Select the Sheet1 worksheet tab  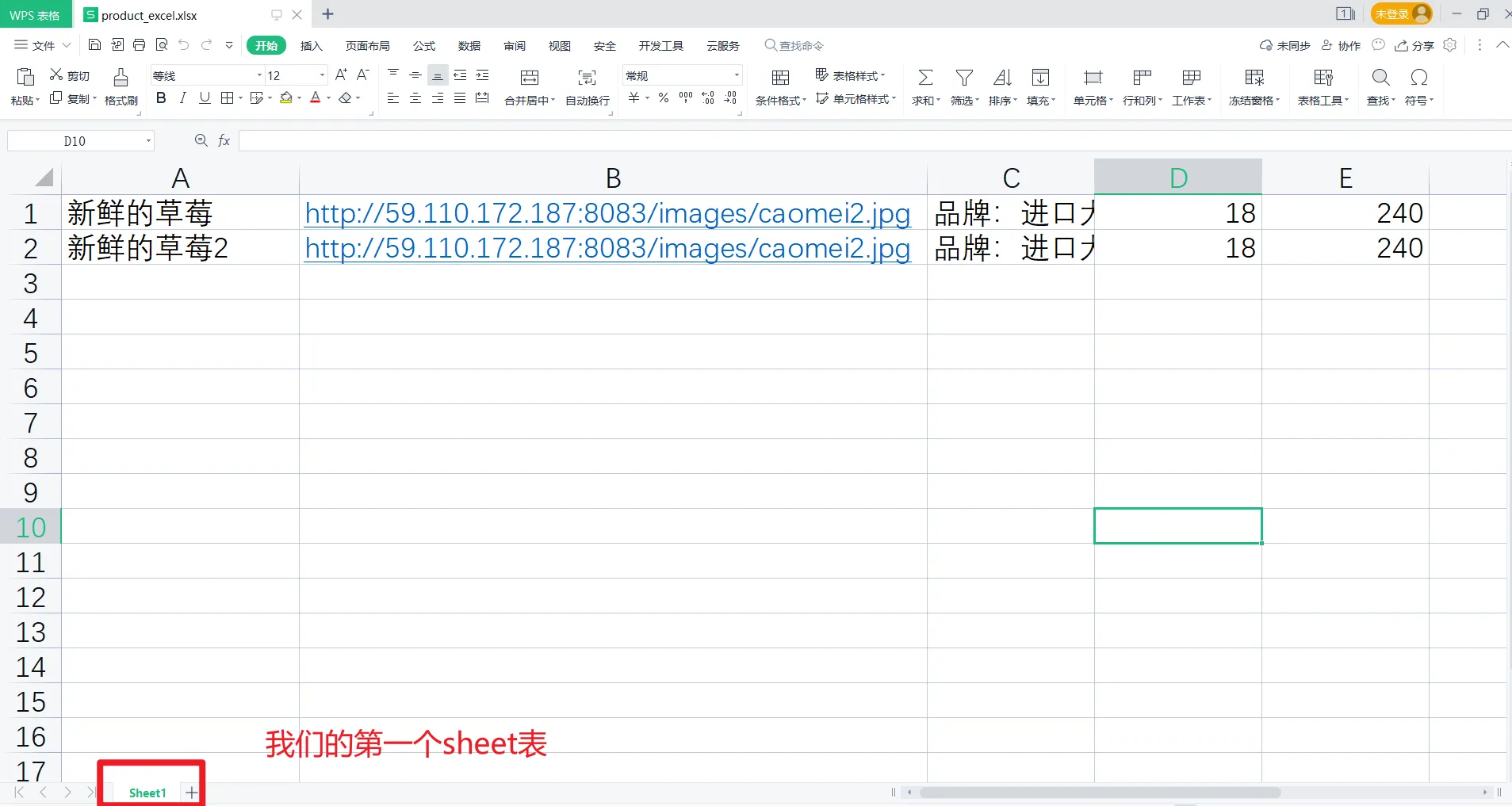147,793
